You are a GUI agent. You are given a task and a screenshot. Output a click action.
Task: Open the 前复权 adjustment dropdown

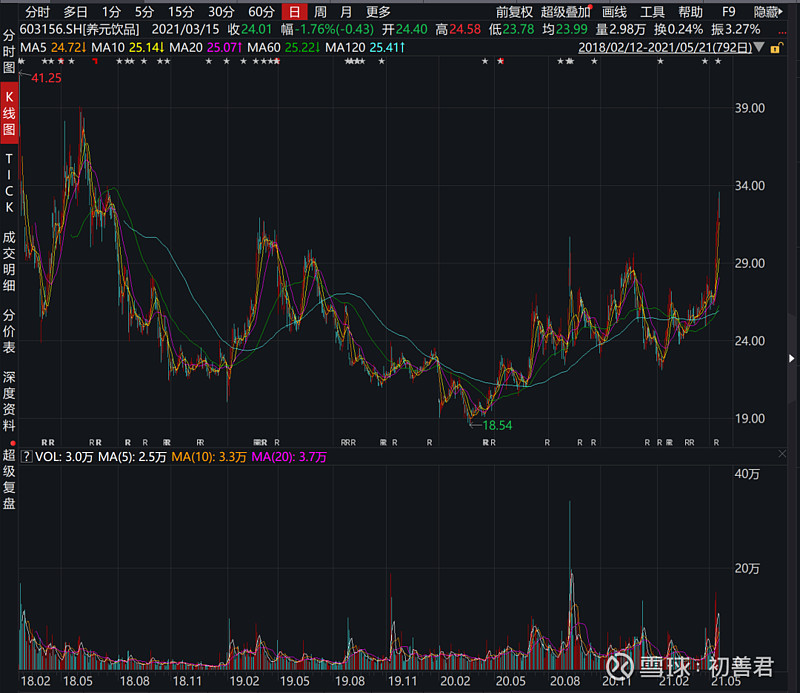coord(514,12)
